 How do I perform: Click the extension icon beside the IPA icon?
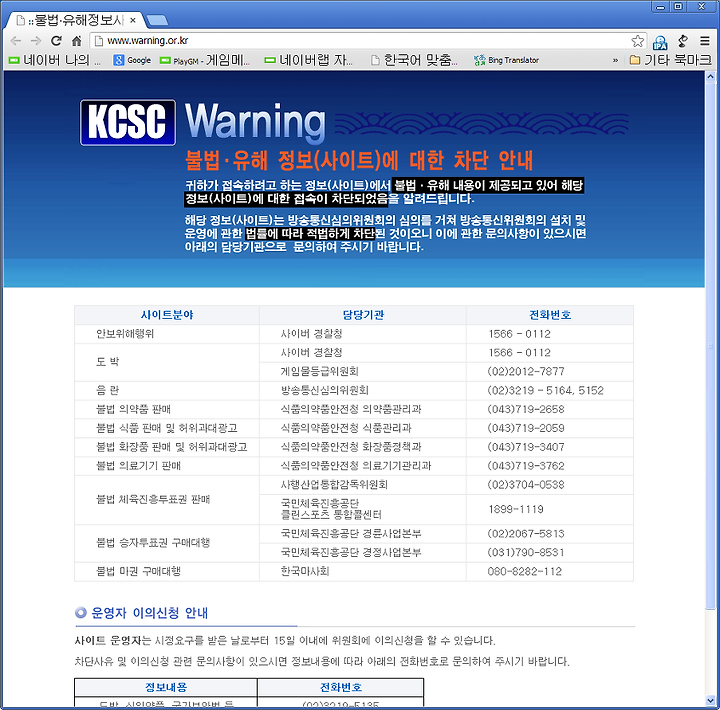[x=683, y=41]
